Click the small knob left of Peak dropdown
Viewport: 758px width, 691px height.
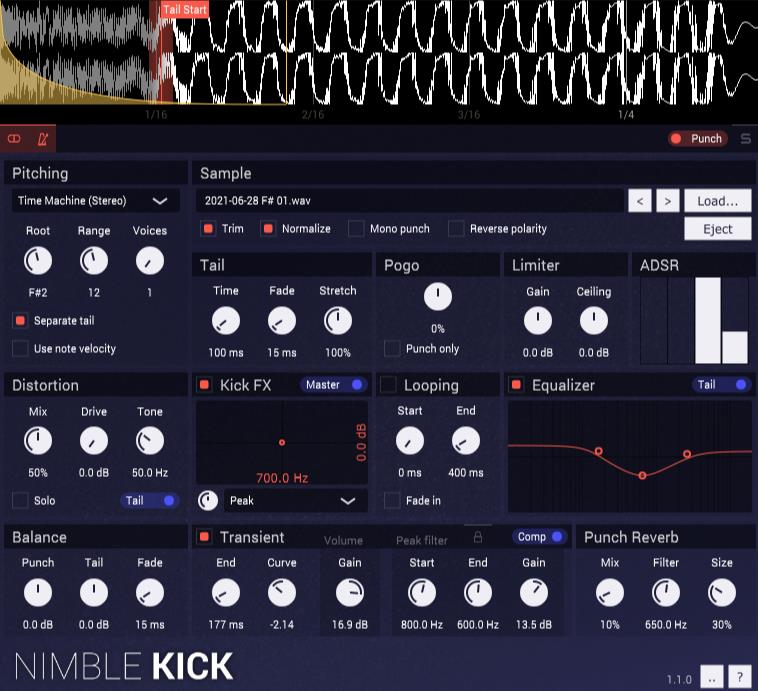(208, 500)
